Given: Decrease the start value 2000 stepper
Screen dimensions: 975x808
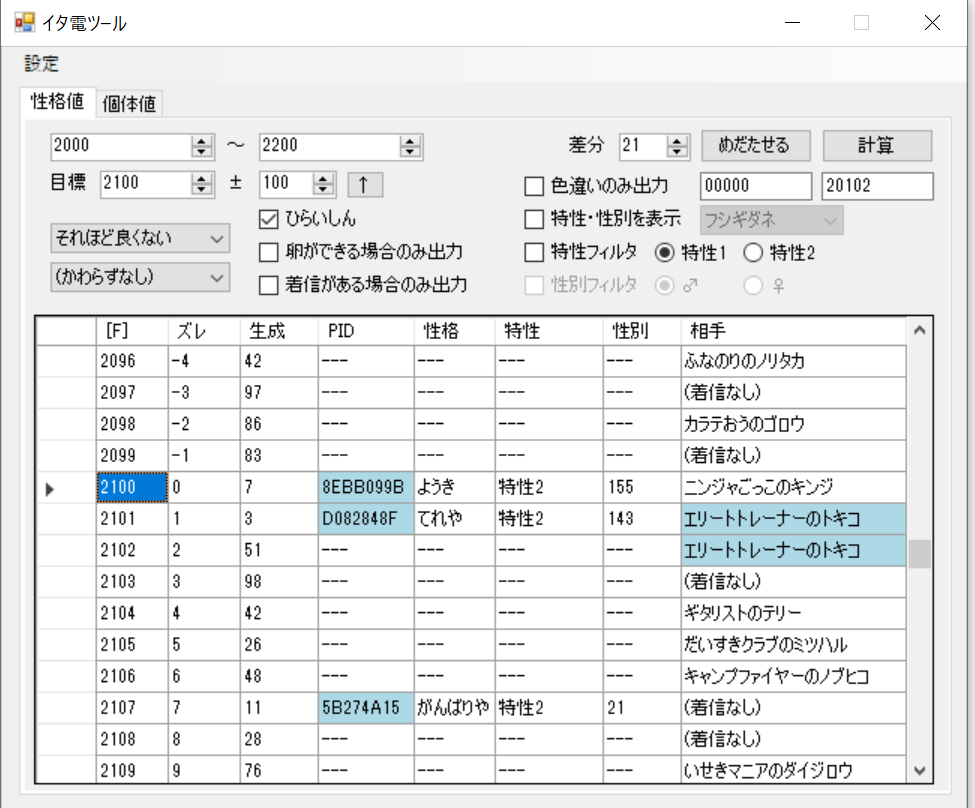Looking at the screenshot, I should [201, 152].
